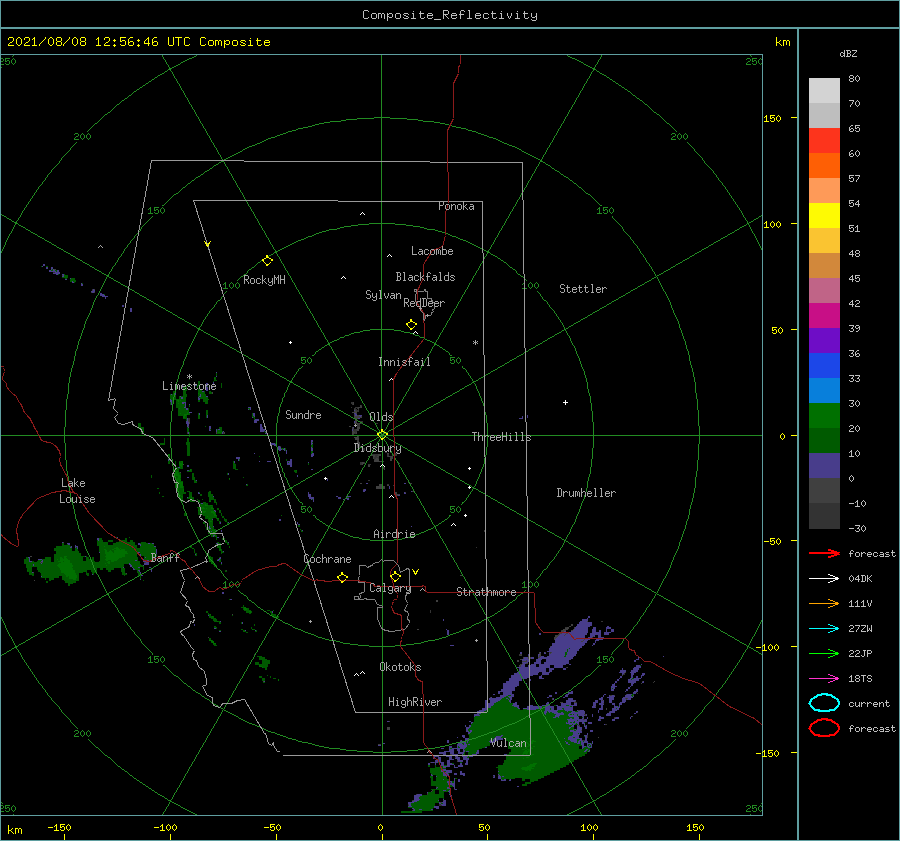Click the red forecast ellipse in legend
The image size is (900, 841).
[x=824, y=728]
